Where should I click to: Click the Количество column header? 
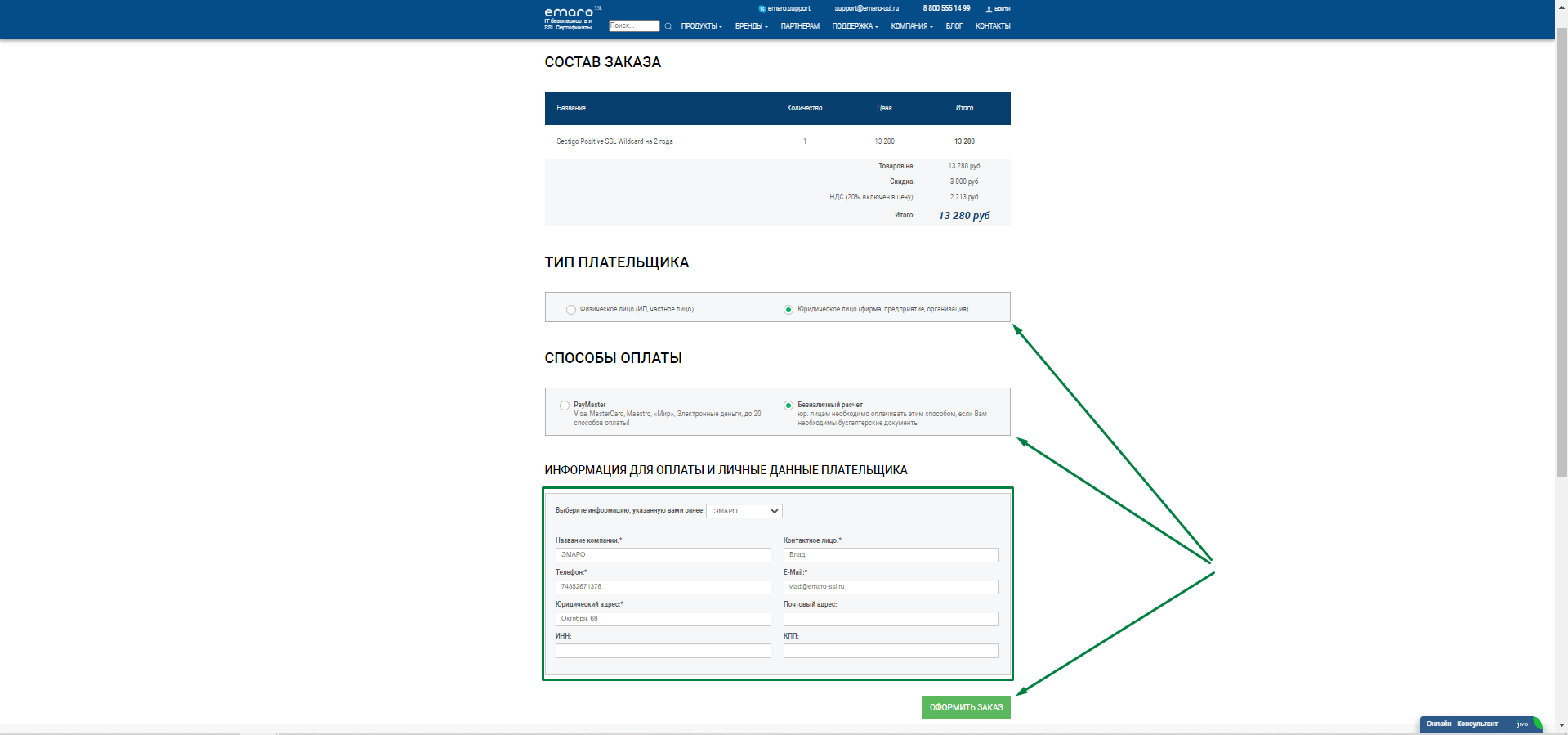(805, 108)
